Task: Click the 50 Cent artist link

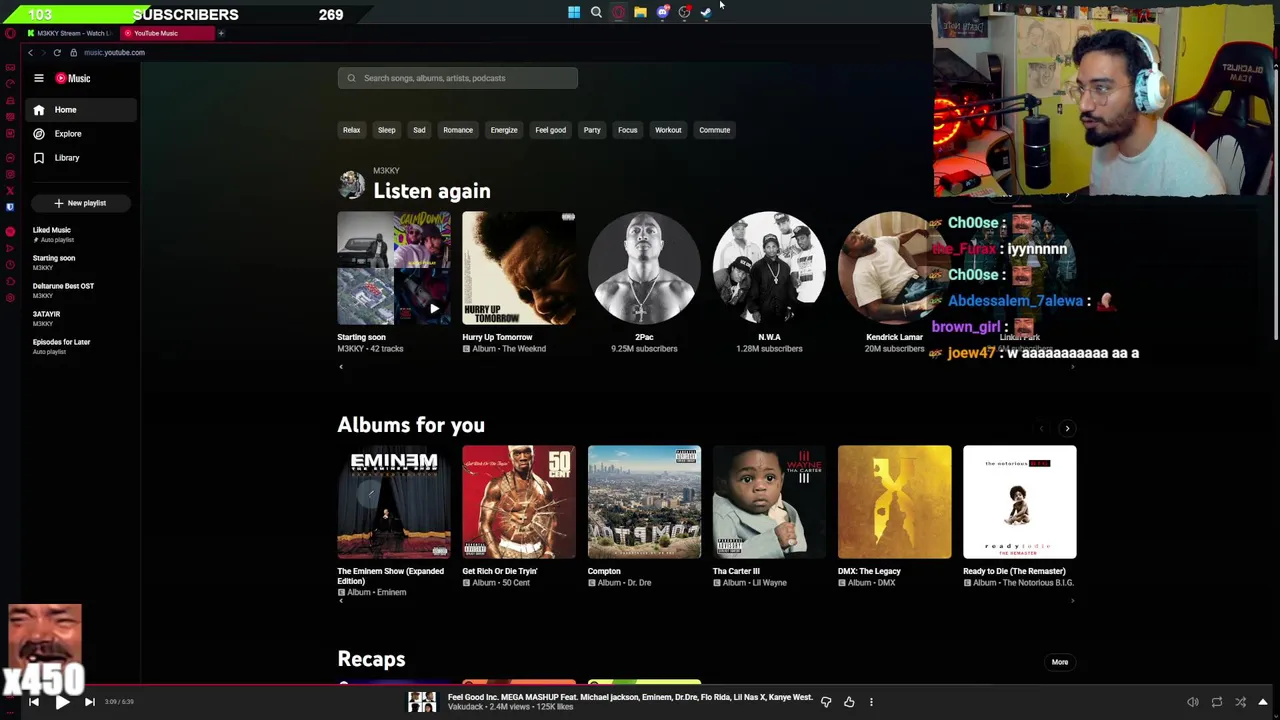Action: pyautogui.click(x=517, y=583)
